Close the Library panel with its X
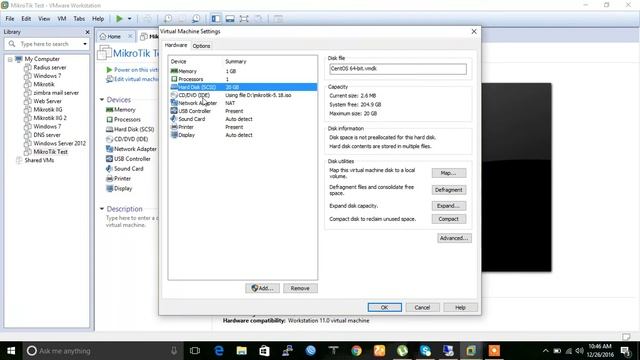Viewport: 640px width, 360px height. 87,32
